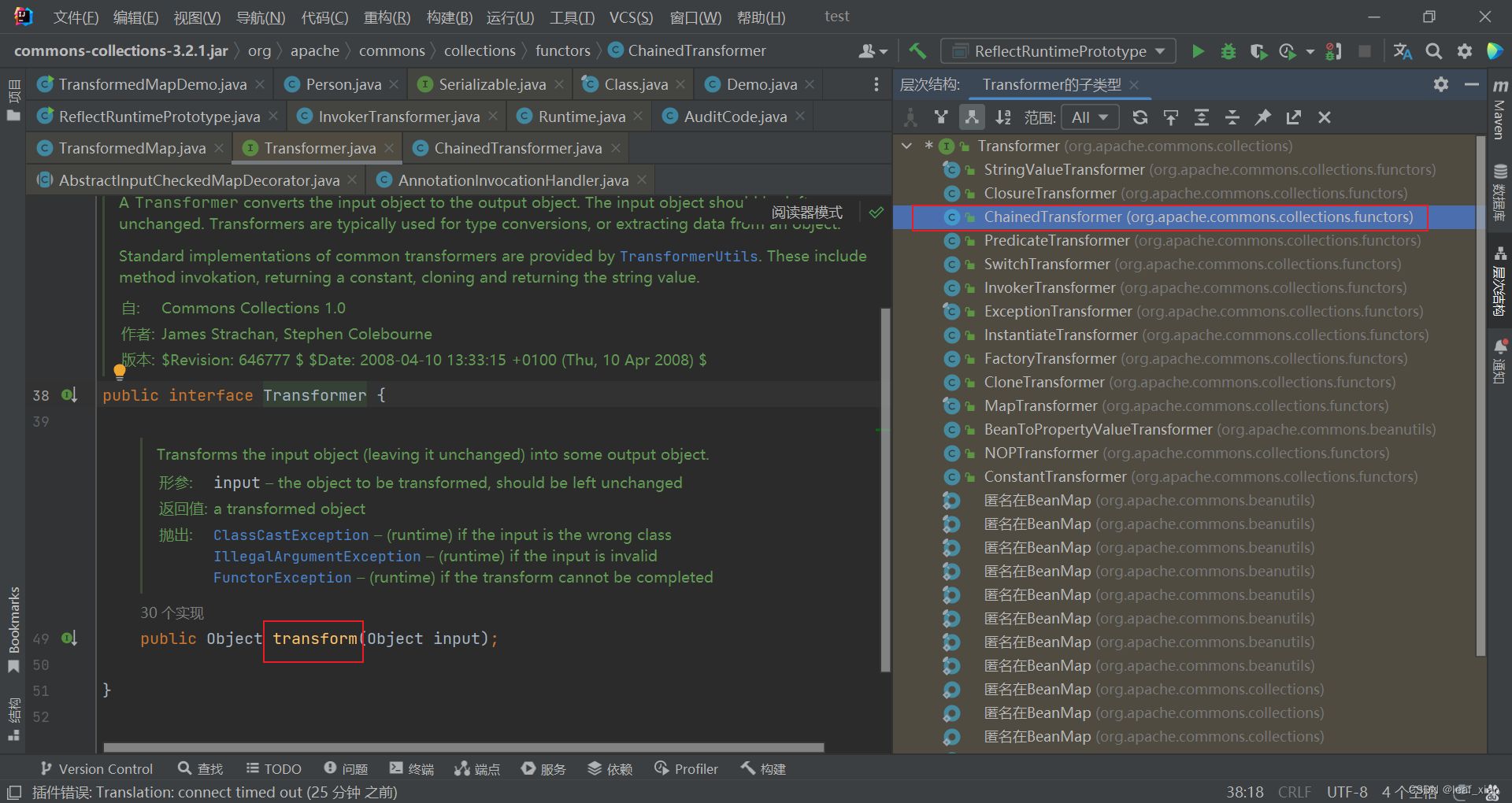Close the Transformer的子类型 hierarchy tab
The image size is (1512, 803).
point(1134,84)
